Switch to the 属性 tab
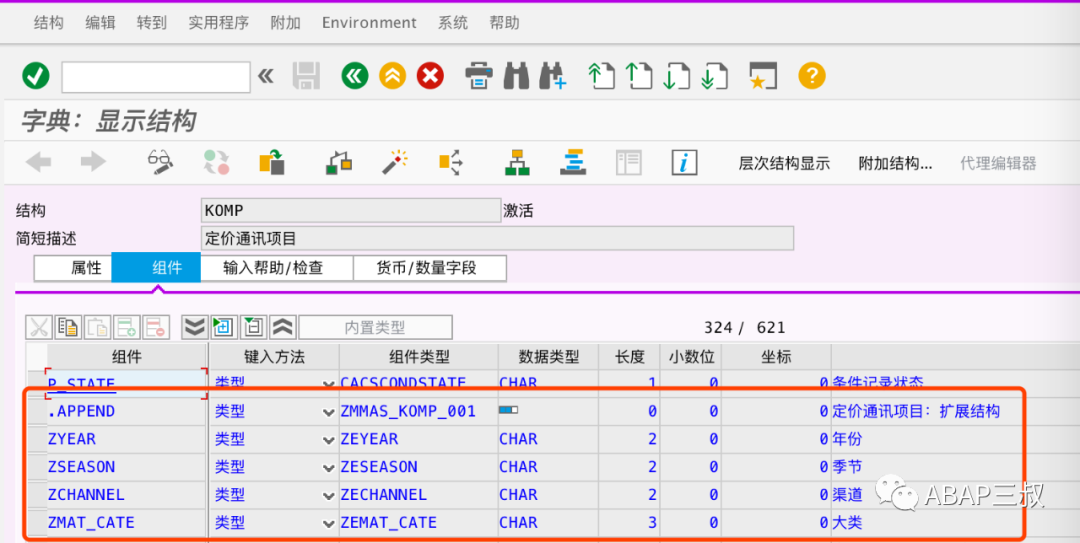 (73, 268)
